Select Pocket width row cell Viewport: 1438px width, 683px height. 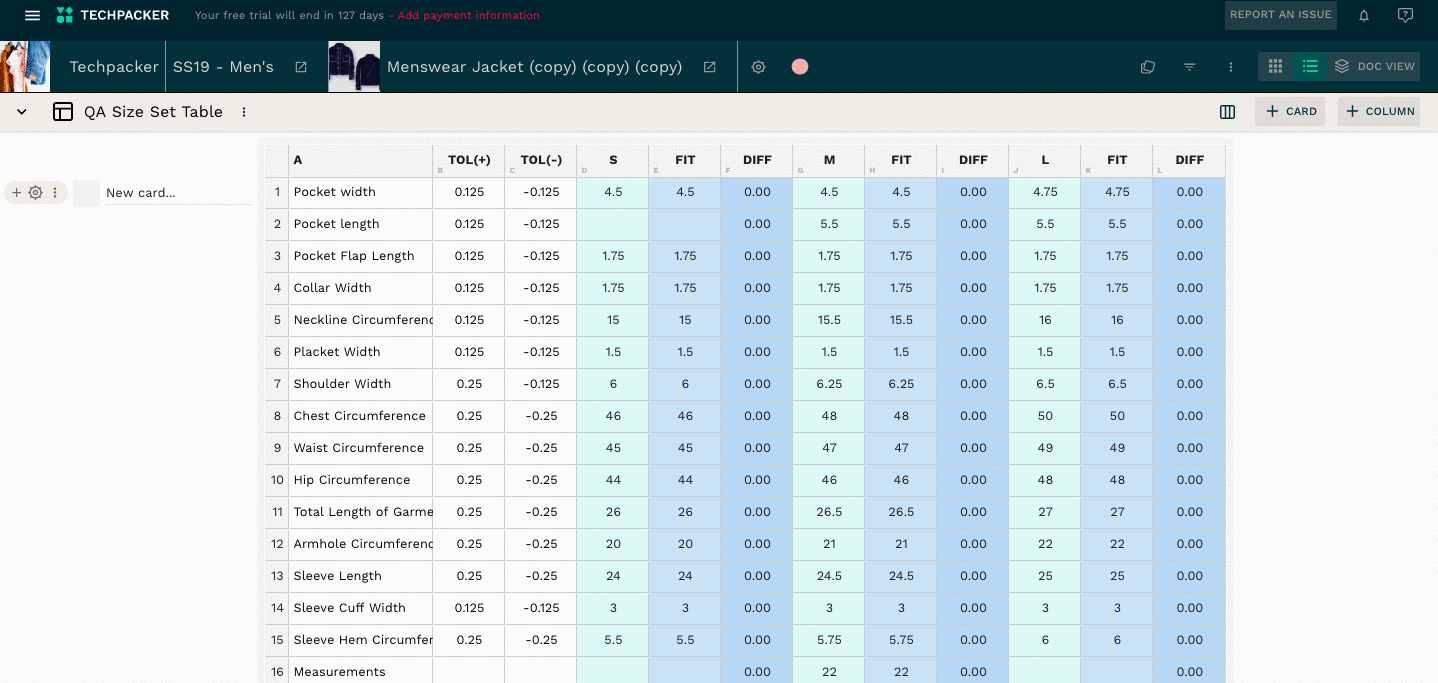360,192
